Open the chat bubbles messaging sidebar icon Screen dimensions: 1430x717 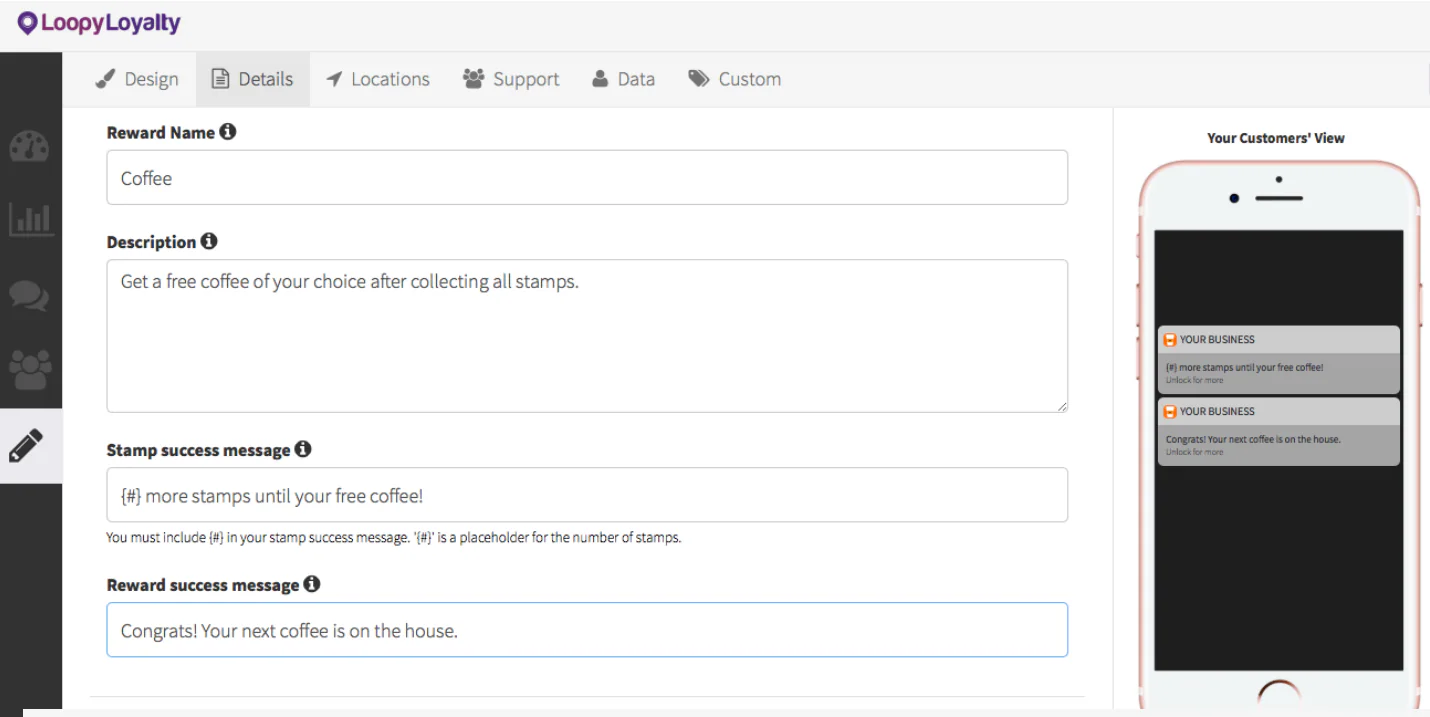29,296
